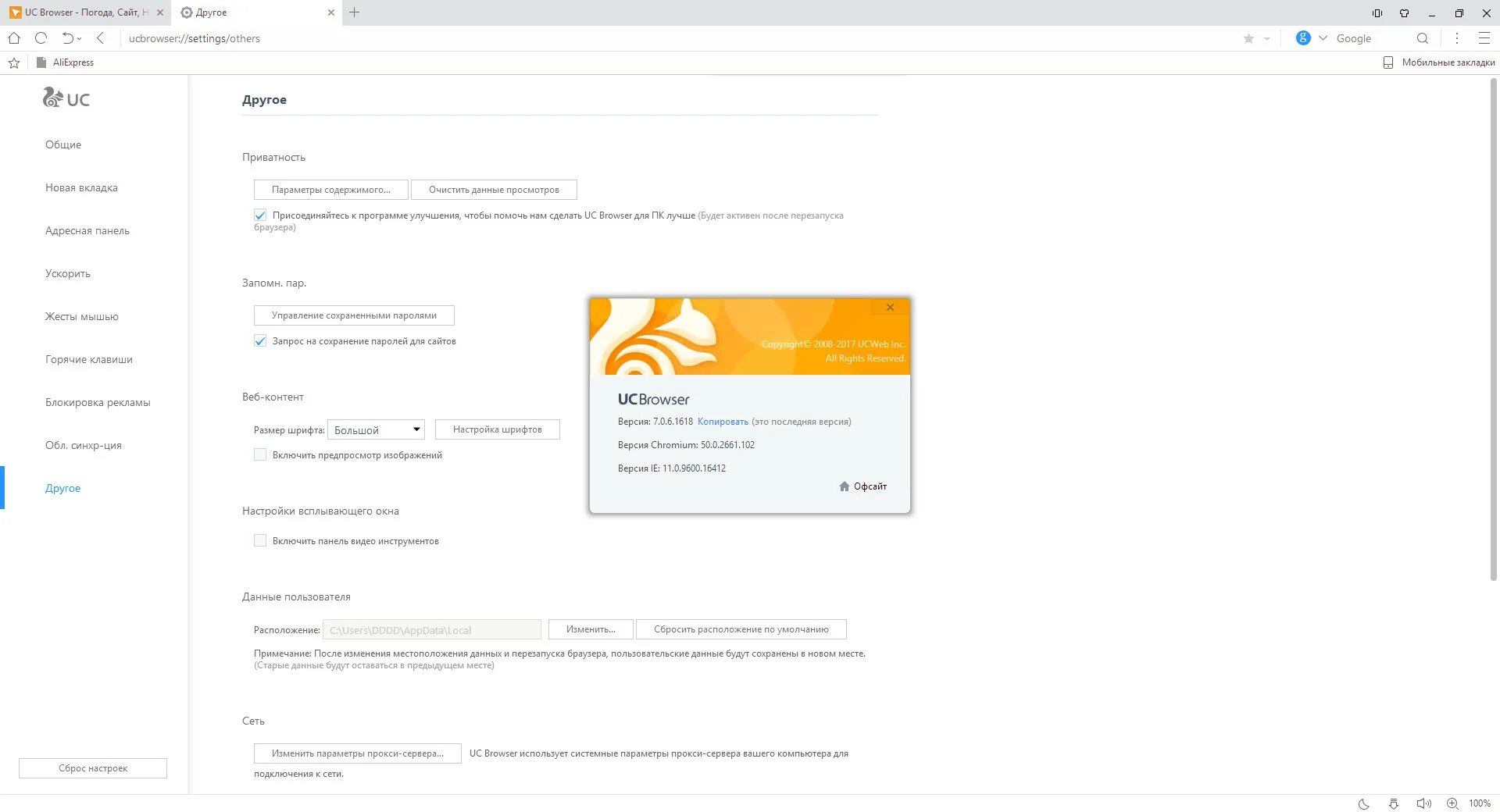Open the three-dot more options icon
The height and width of the screenshot is (812, 1500).
coord(1456,38)
